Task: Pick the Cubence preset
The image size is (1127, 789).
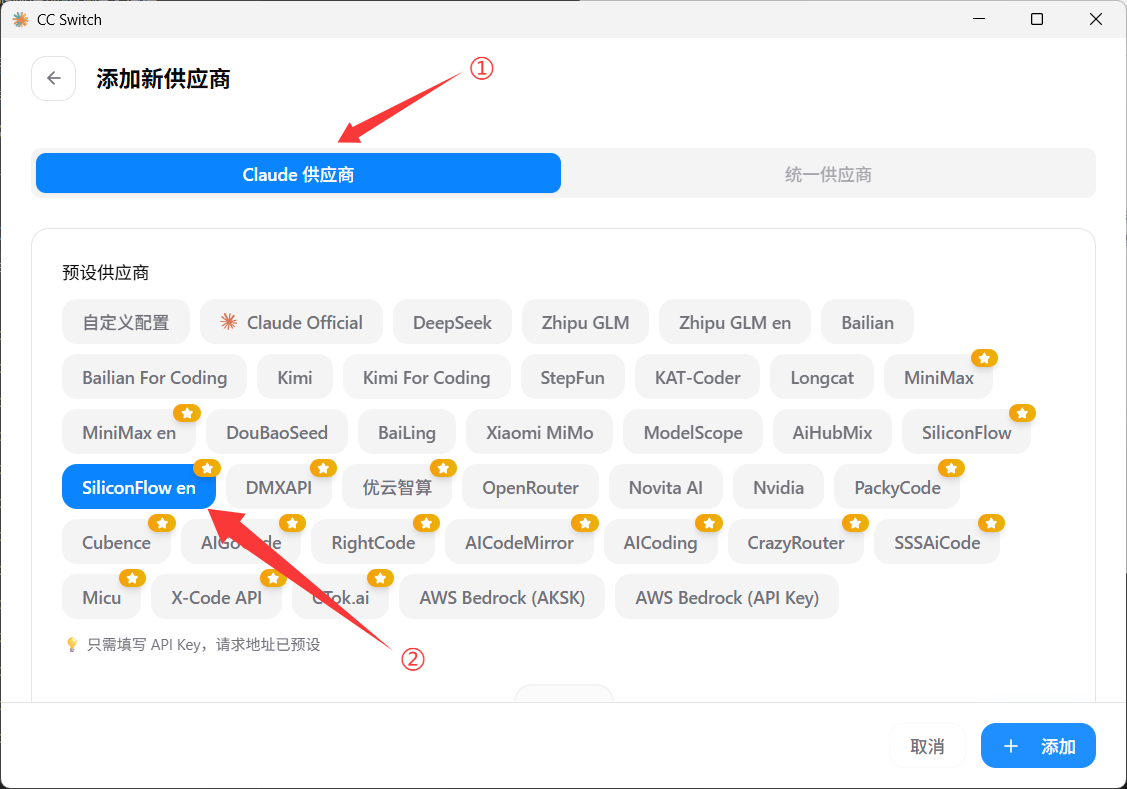Action: (x=116, y=542)
